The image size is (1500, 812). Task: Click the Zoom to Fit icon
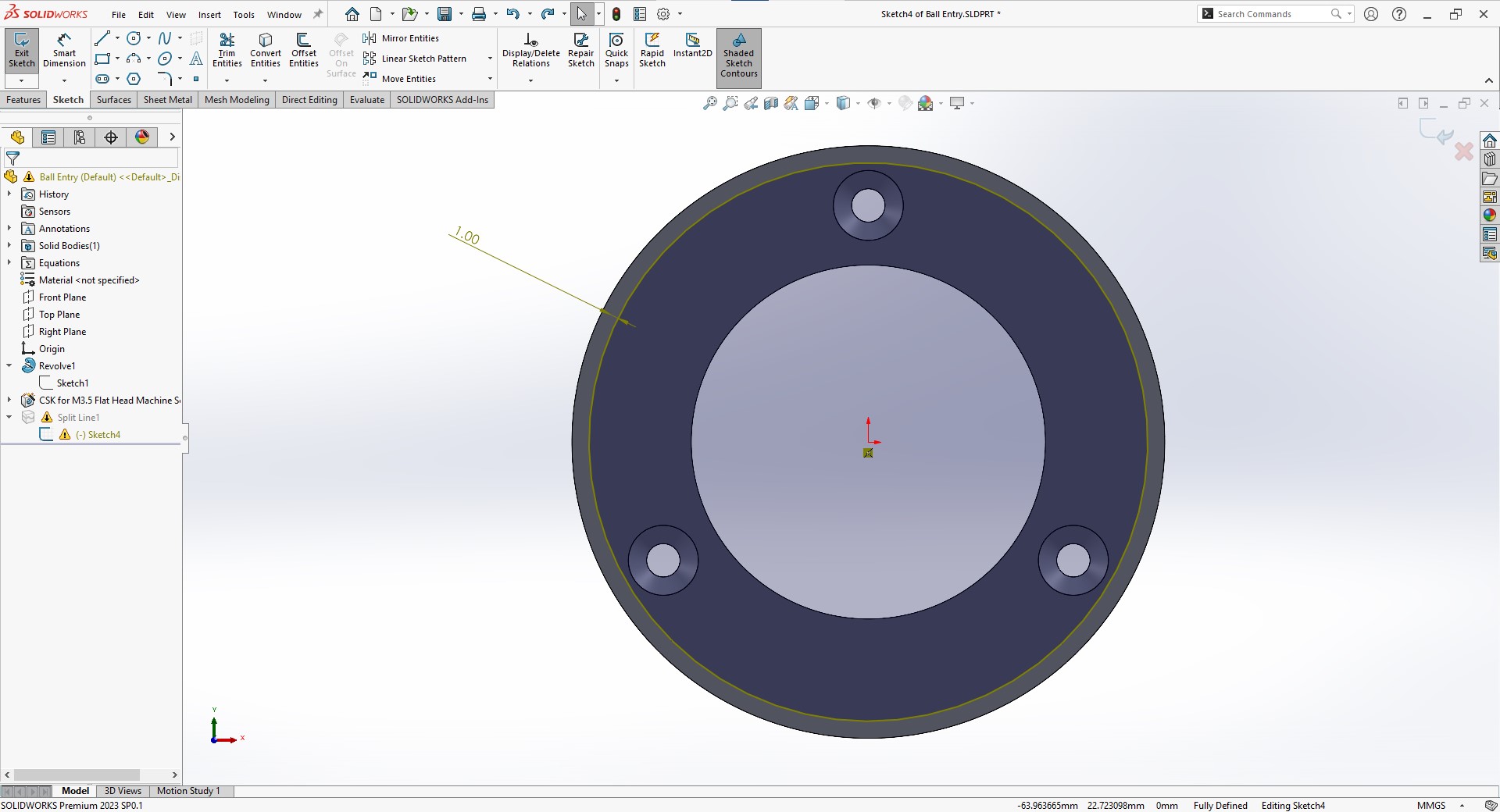tap(709, 102)
